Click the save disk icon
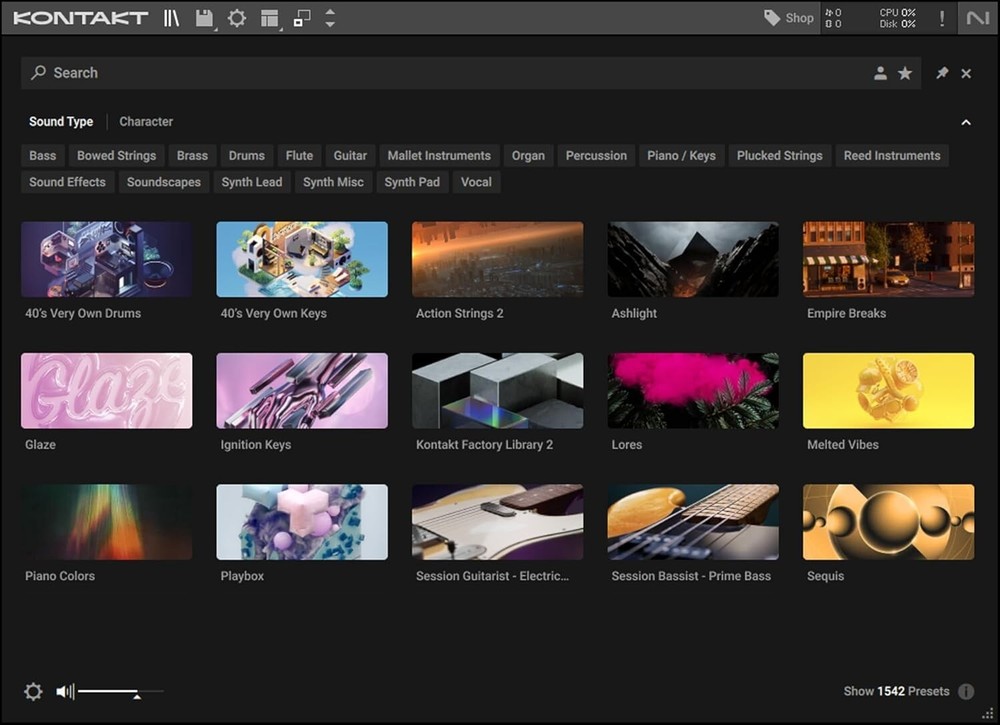 pyautogui.click(x=204, y=18)
